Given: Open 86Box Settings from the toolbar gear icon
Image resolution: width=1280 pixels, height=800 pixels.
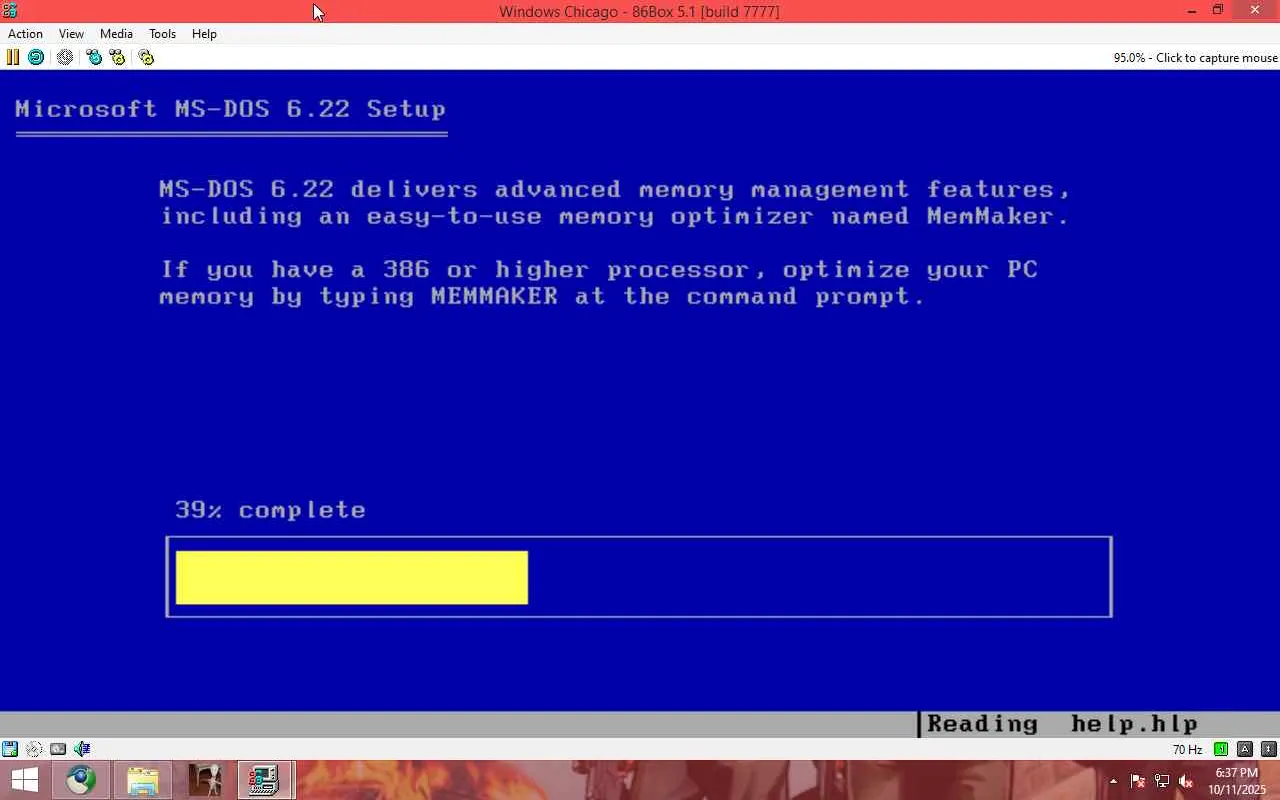Looking at the screenshot, I should (146, 57).
